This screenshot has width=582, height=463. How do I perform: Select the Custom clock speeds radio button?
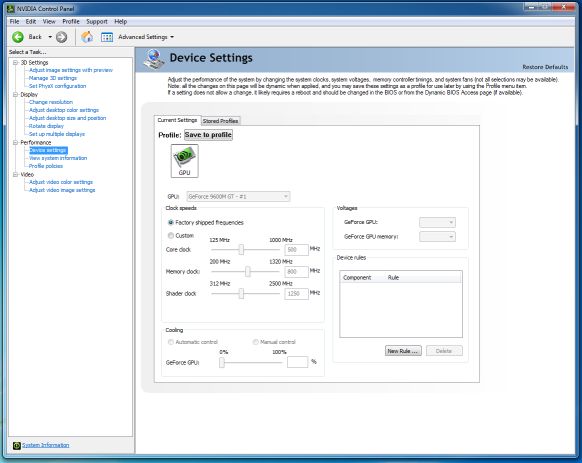pos(171,235)
